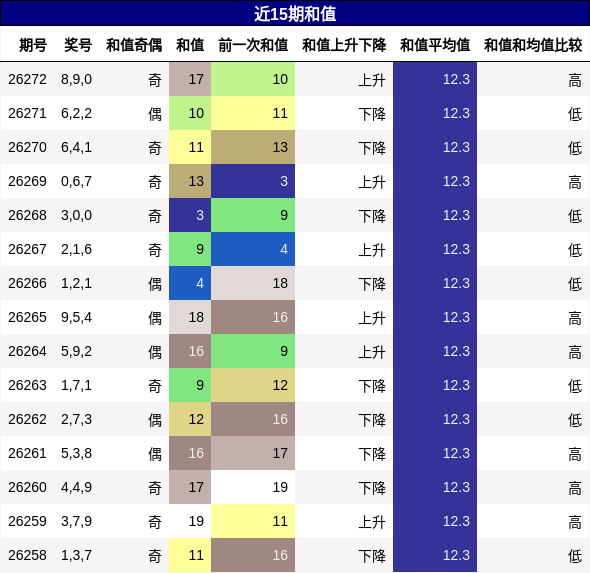Image resolution: width=590 pixels, height=573 pixels.
Task: Click winning numbers 6,4,1
Action: (x=76, y=147)
